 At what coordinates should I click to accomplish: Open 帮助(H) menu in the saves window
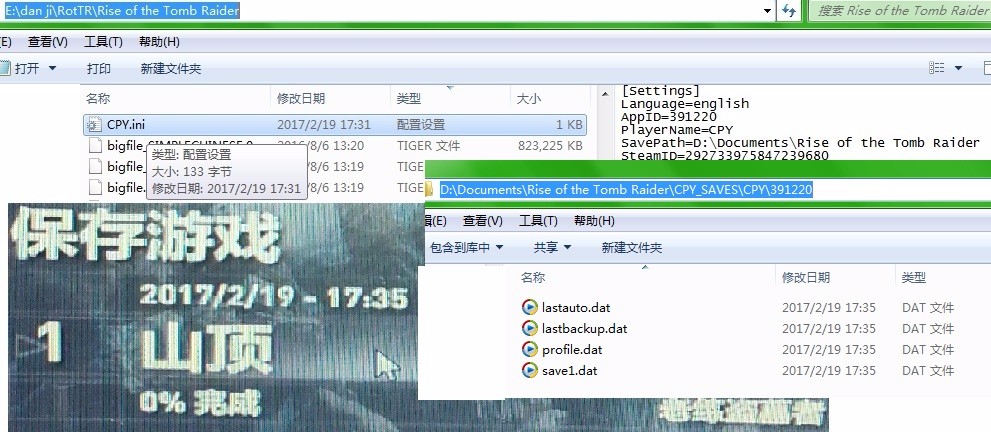coord(594,221)
